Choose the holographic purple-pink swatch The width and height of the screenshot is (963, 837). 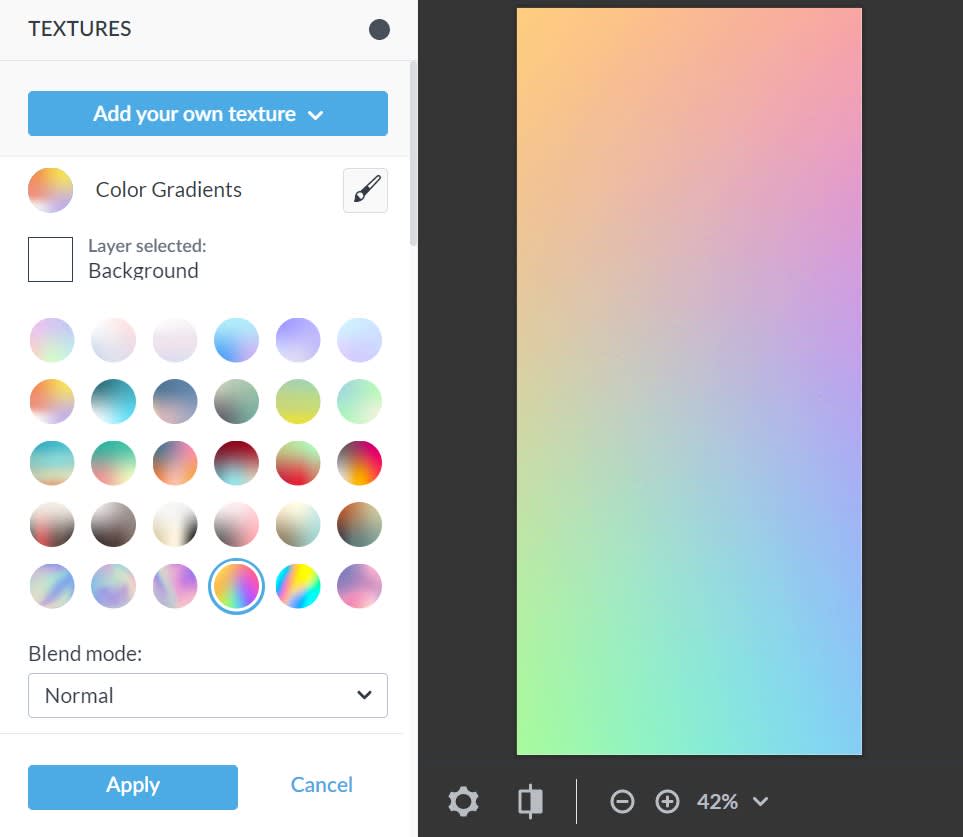click(175, 586)
